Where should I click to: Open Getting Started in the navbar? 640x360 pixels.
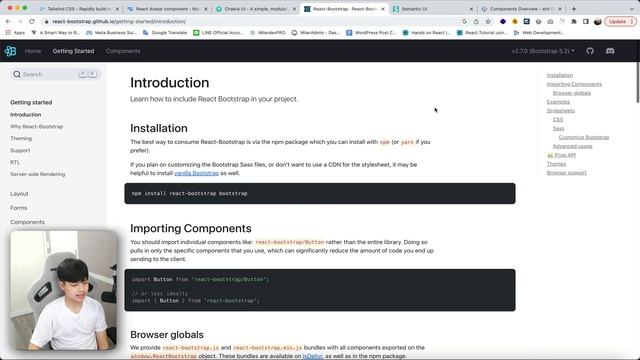73,51
